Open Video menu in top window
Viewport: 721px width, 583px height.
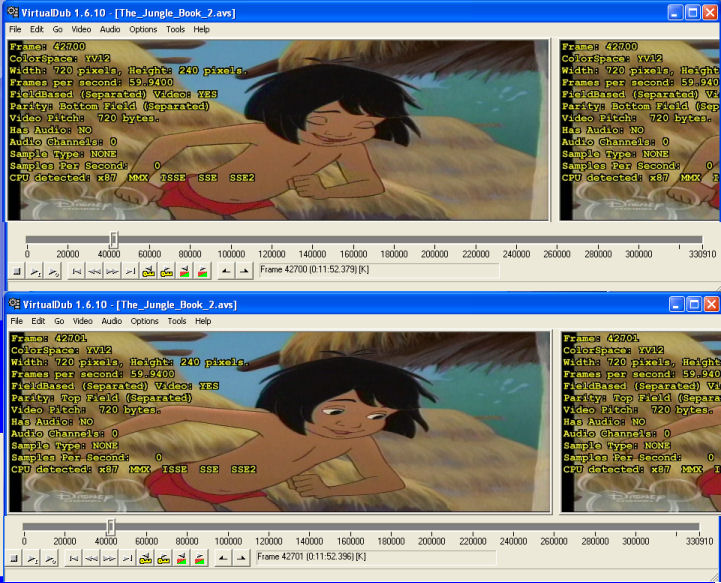click(x=81, y=29)
